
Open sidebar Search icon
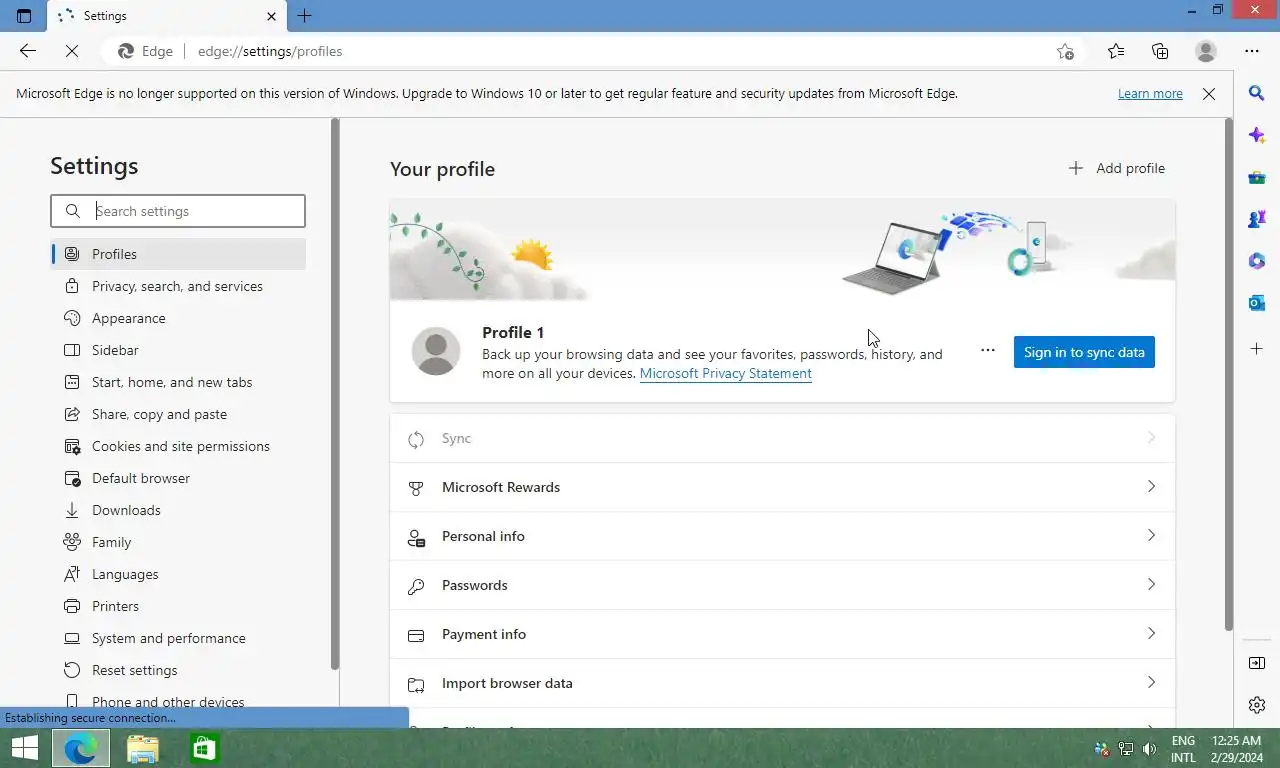coord(1257,93)
